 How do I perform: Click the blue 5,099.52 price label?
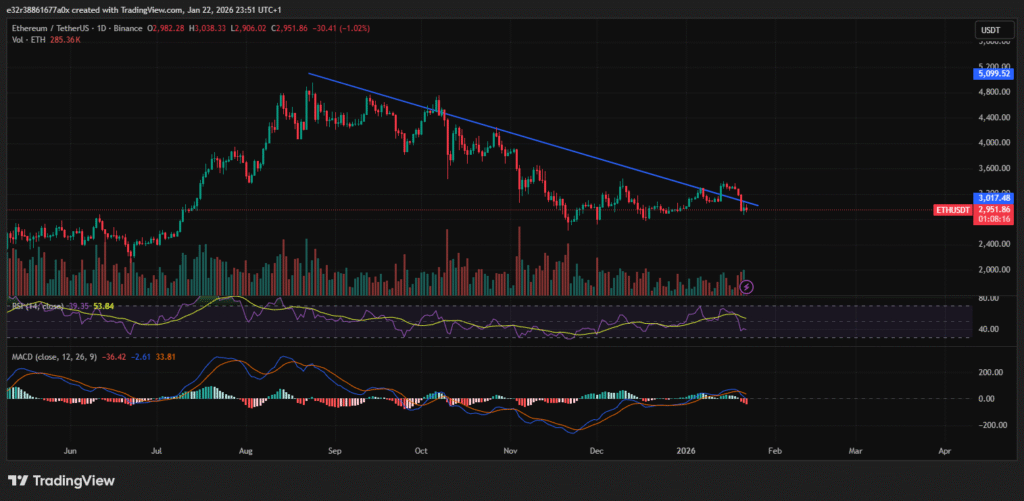point(991,73)
